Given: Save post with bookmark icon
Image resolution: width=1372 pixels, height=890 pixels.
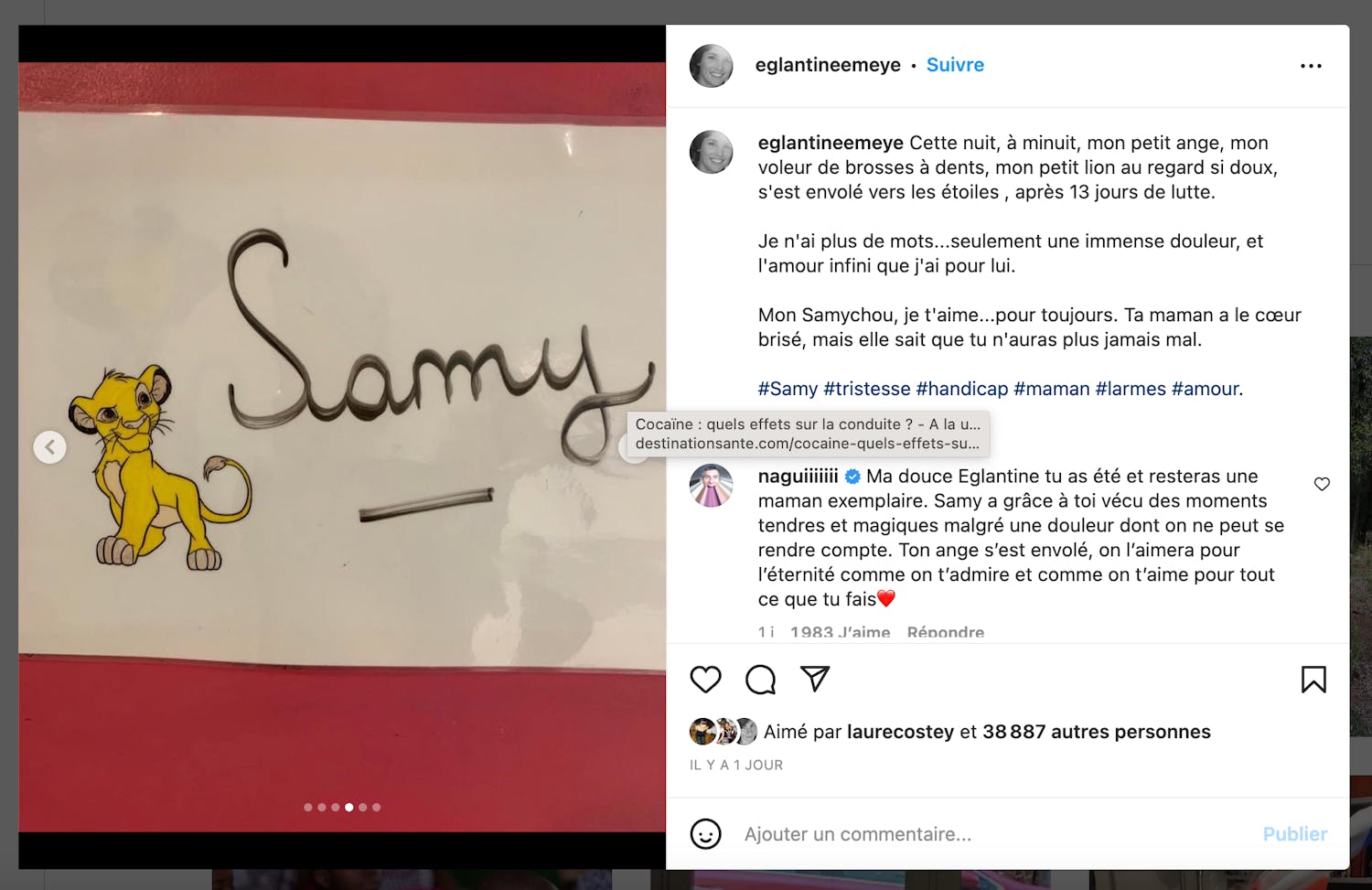Looking at the screenshot, I should [x=1313, y=680].
